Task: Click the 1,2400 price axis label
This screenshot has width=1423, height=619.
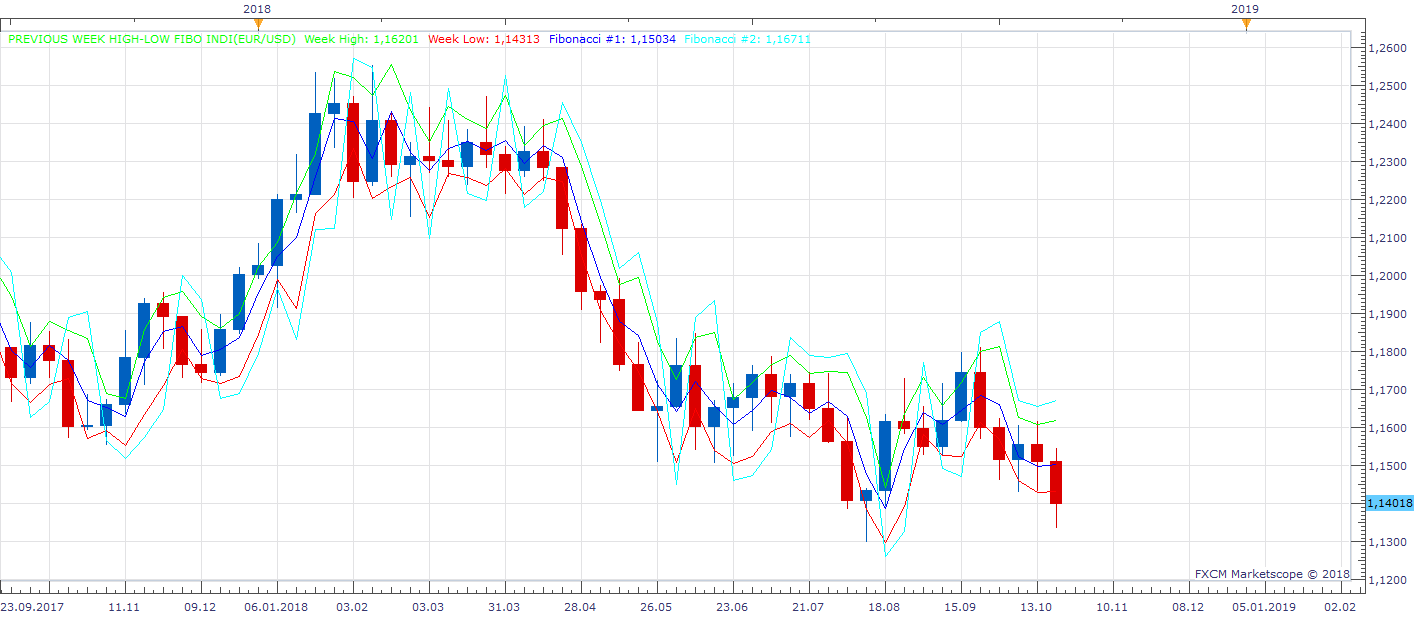Action: 1386,124
